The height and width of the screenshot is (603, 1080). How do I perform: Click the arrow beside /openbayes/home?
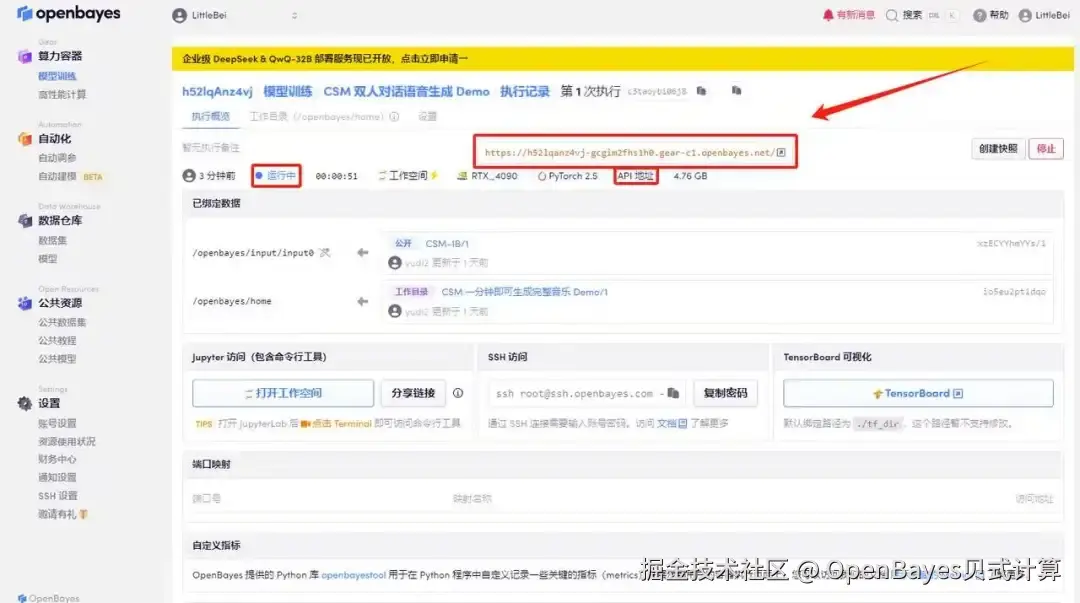coord(362,301)
